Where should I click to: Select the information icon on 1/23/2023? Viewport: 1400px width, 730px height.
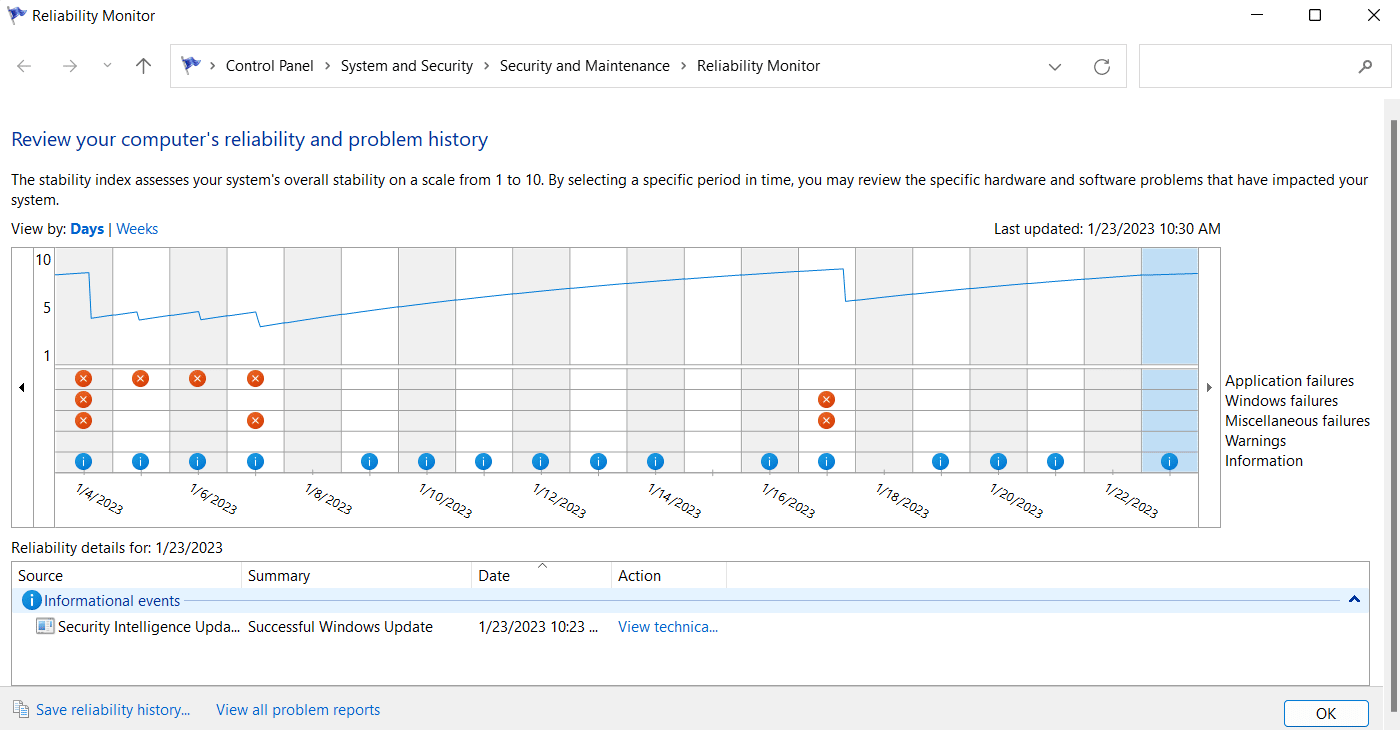pos(1169,461)
